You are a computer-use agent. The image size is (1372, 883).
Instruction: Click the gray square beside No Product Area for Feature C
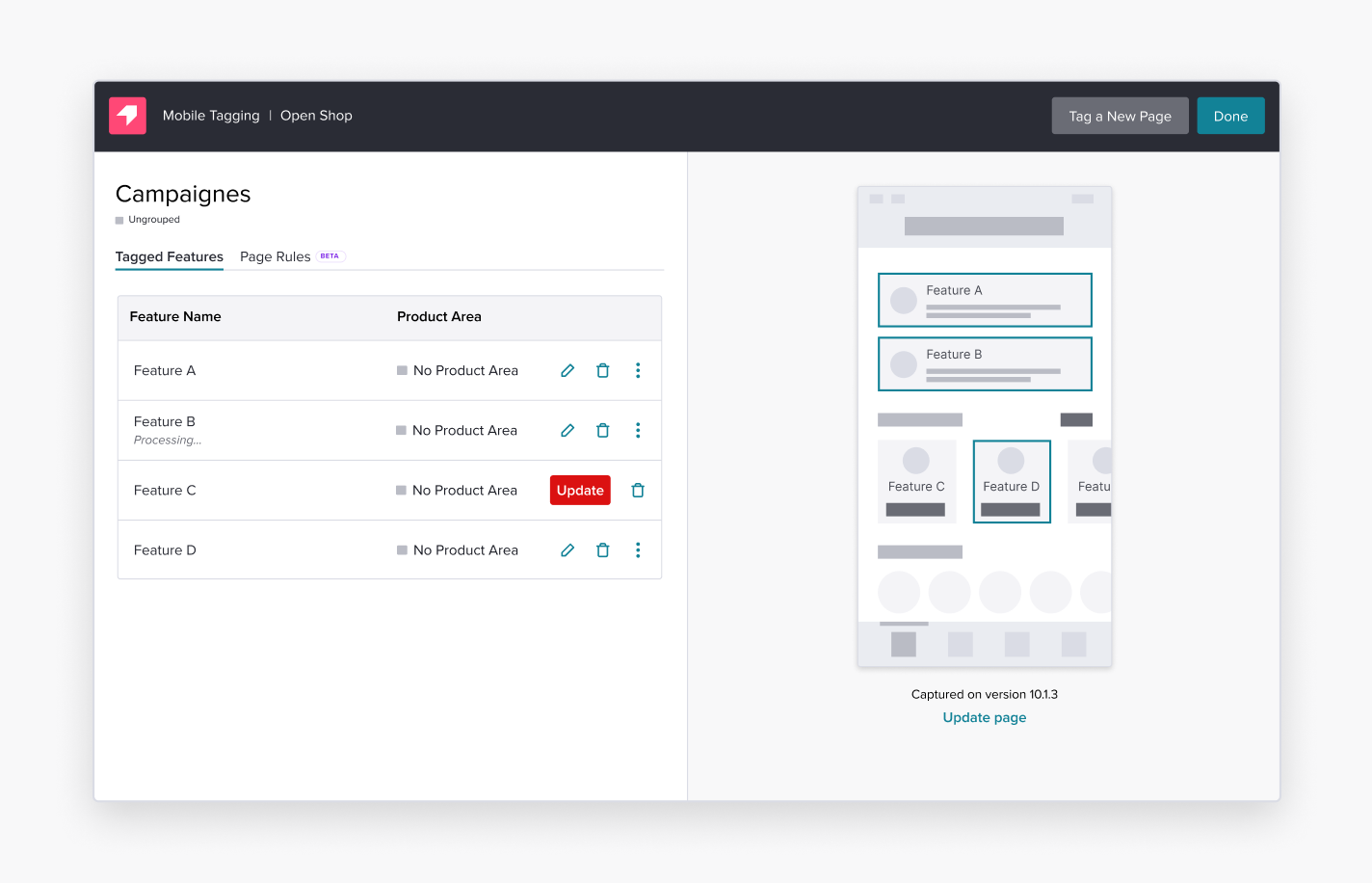pyautogui.click(x=400, y=490)
